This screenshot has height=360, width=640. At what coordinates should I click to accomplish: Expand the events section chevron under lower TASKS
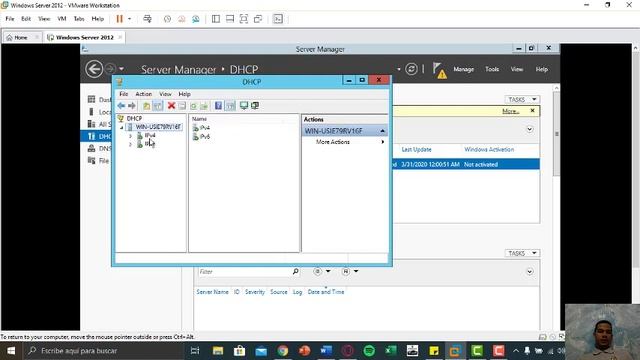click(x=529, y=272)
